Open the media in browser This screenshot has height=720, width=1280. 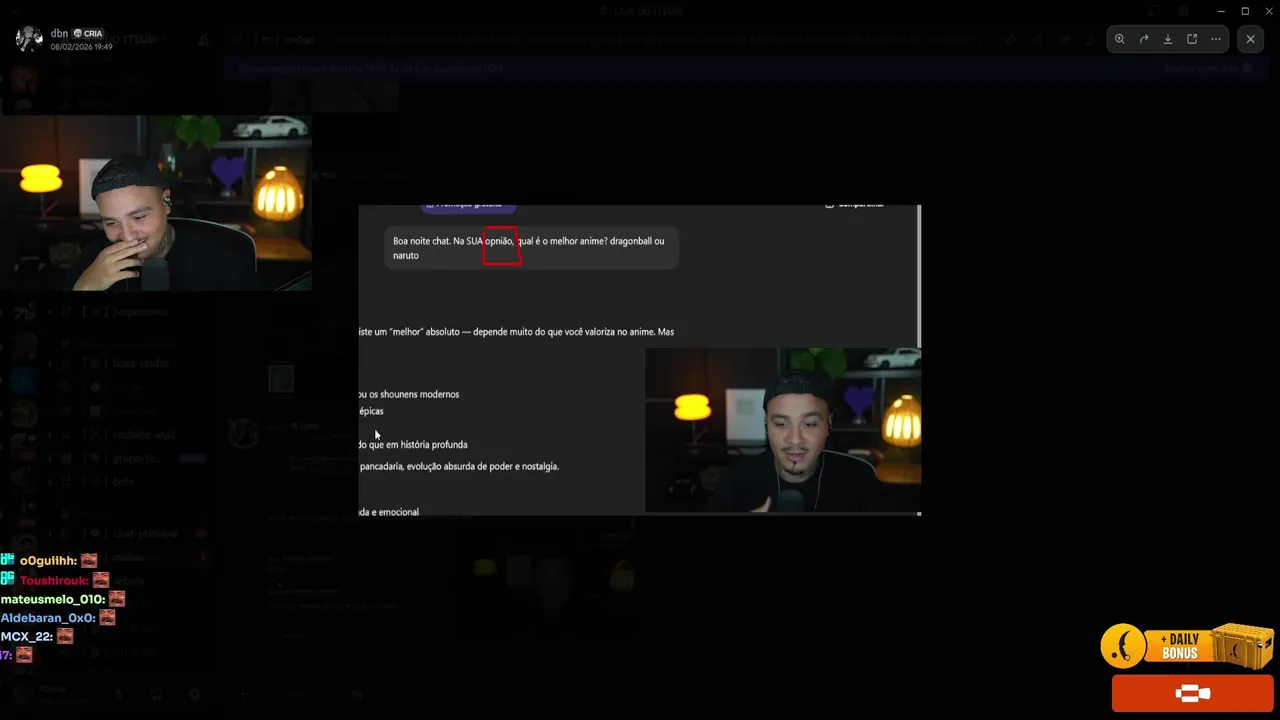(1192, 39)
